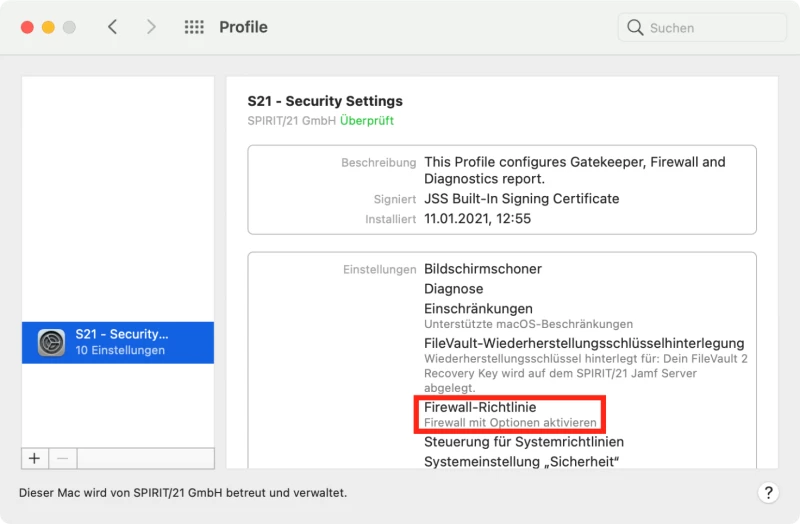
Task: Click the Profile window title
Action: 243,27
